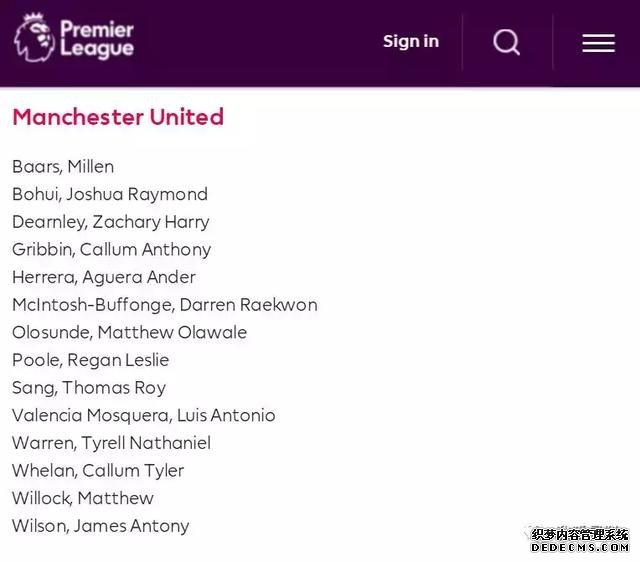Click the Premier League lion logo
The width and height of the screenshot is (640, 562).
(34, 38)
